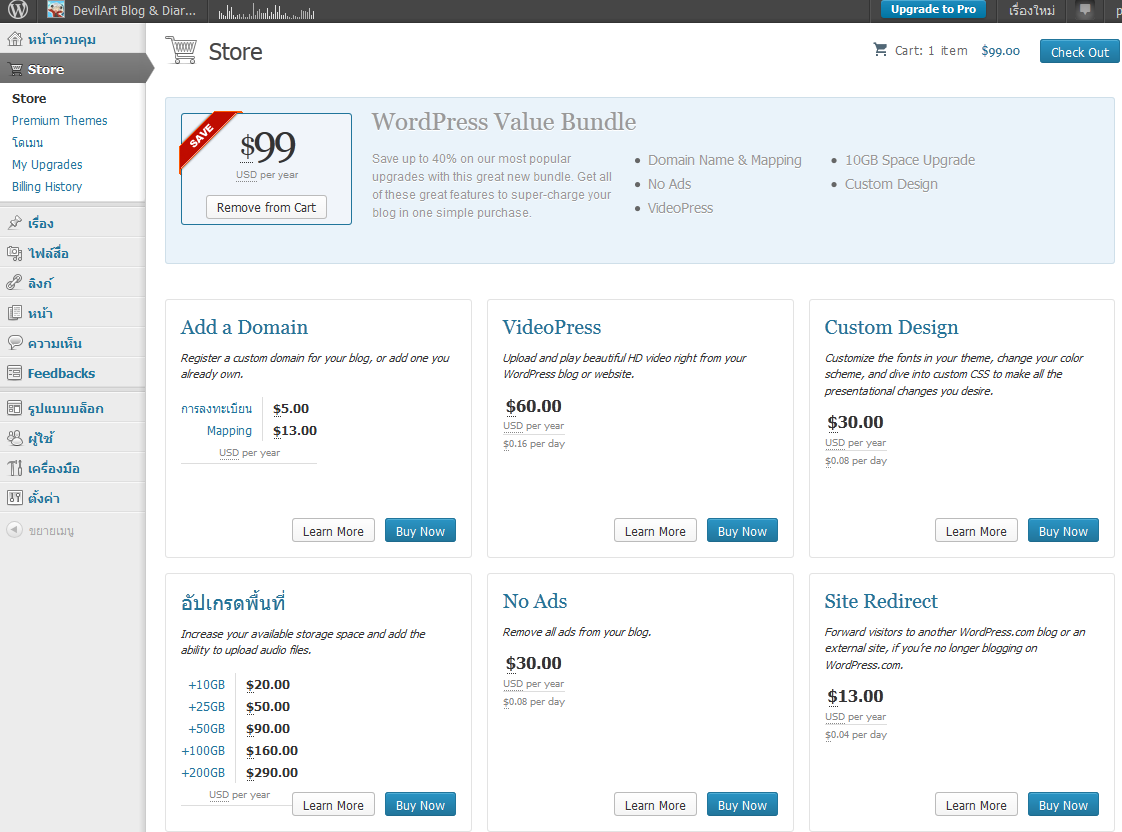Click the Users icon in sidebar
1122x832 pixels.
click(x=14, y=438)
